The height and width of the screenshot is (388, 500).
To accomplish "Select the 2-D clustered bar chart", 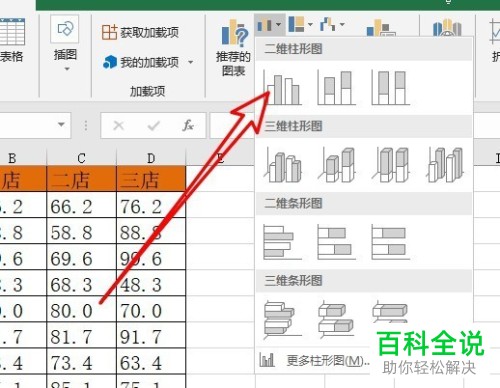I will (283, 242).
